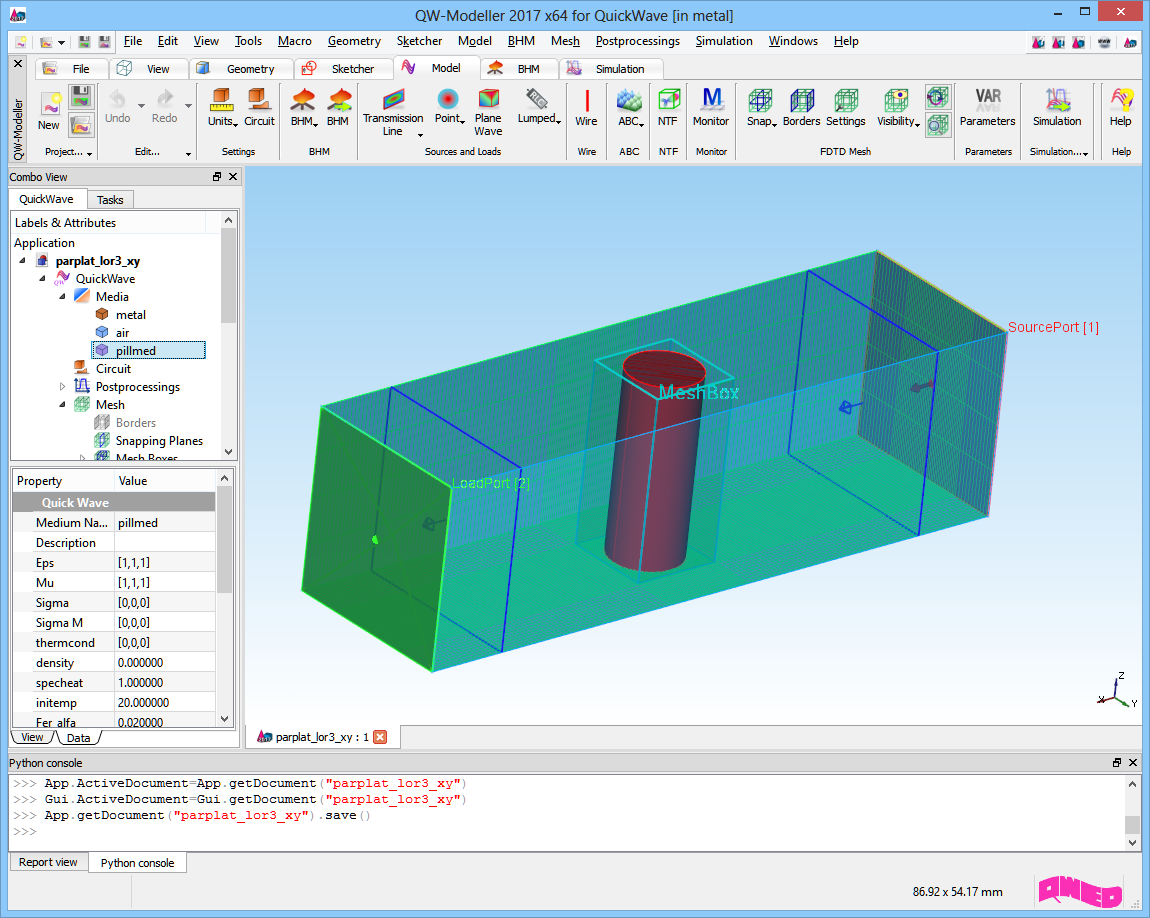Image resolution: width=1150 pixels, height=918 pixels.
Task: Open the Snap mesh tool
Action: [x=761, y=107]
